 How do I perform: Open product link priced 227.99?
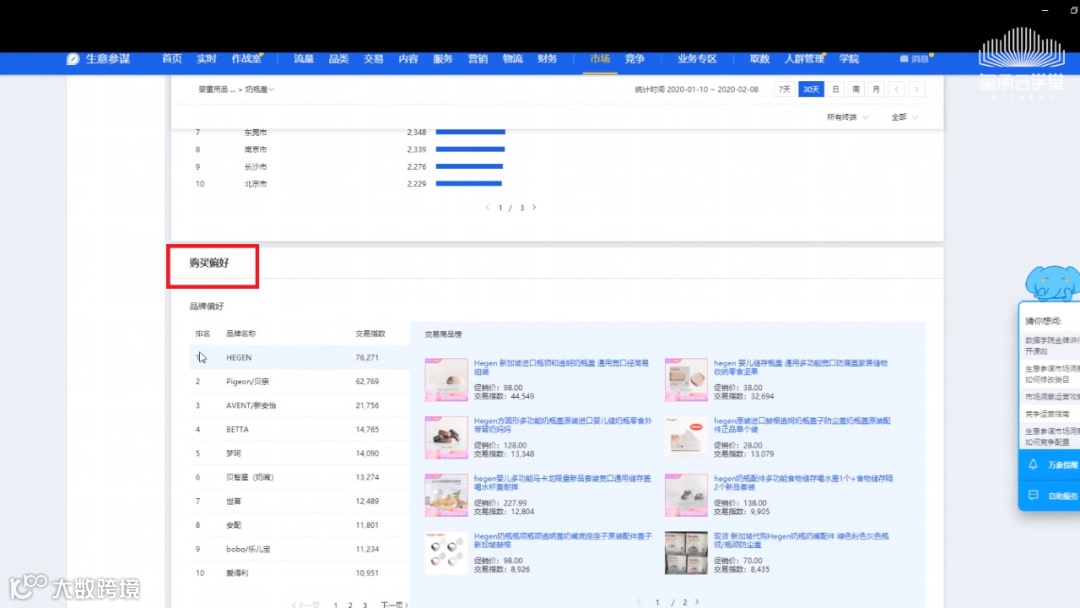[x=562, y=483]
